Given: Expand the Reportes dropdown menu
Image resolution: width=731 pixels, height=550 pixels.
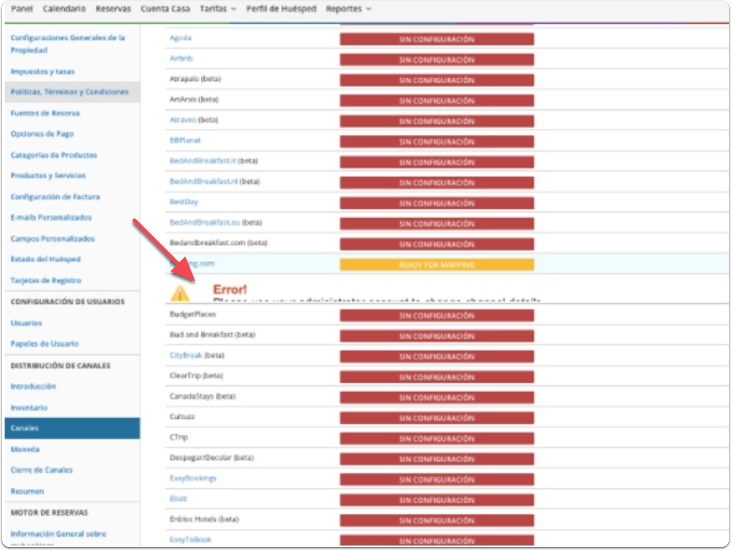Looking at the screenshot, I should (x=348, y=8).
